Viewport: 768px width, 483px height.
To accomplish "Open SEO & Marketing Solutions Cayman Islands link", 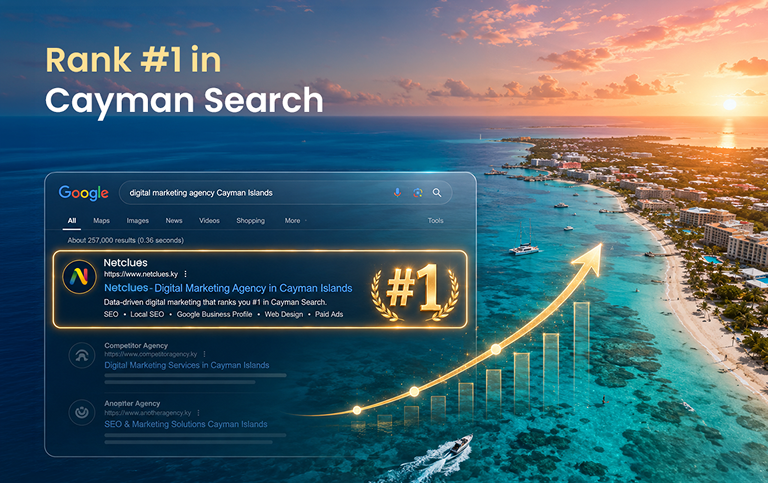I will click(x=186, y=424).
